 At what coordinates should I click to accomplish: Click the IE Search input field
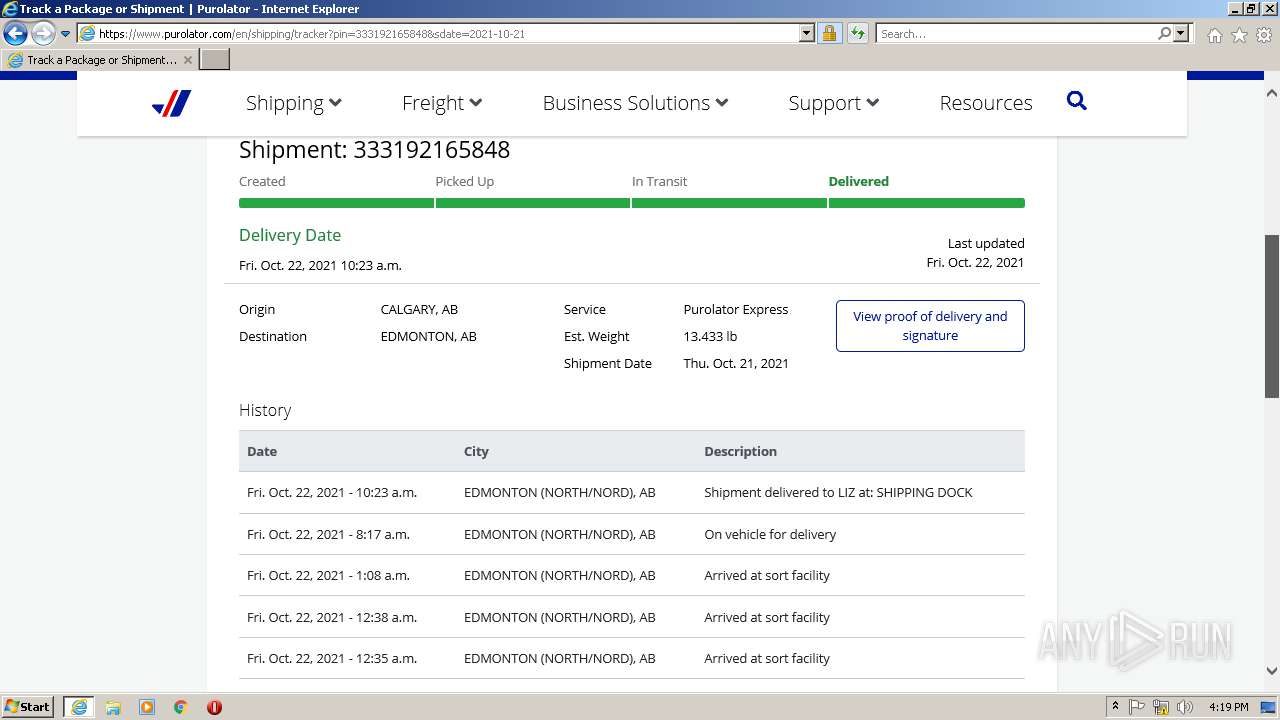[1016, 33]
